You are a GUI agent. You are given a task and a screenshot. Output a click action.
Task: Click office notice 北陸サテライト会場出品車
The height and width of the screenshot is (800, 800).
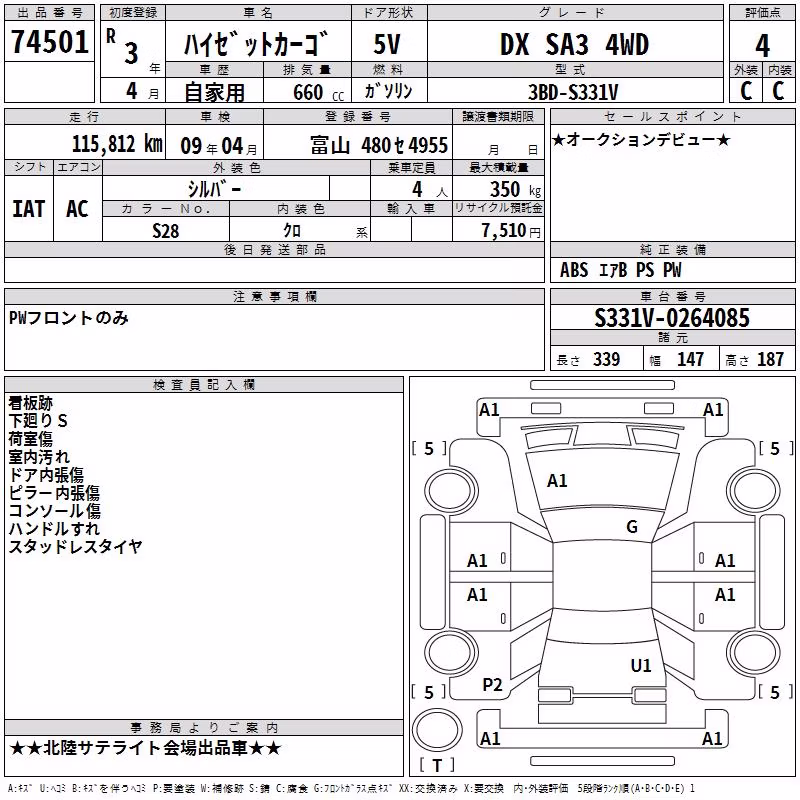[x=145, y=748]
